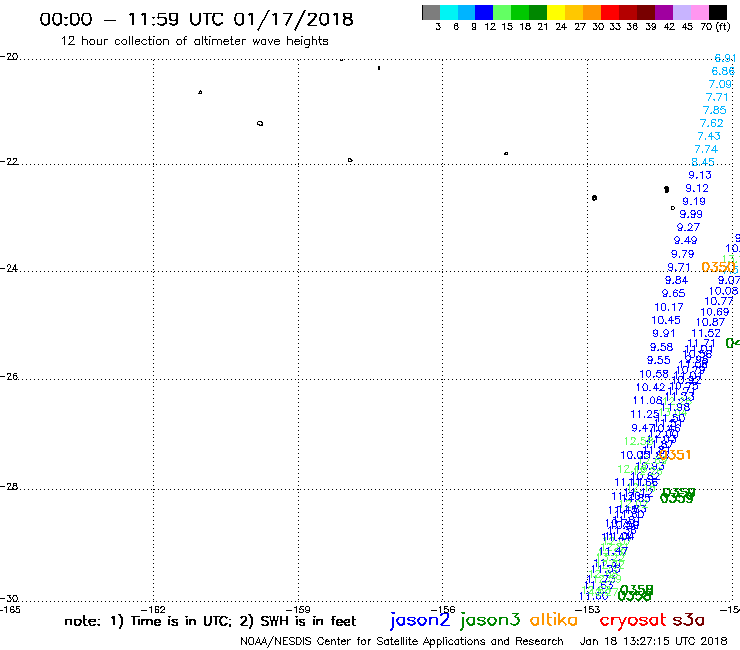This screenshot has height=650, width=740.
Task: Click the wave height value 8.45
Action: [x=703, y=162]
